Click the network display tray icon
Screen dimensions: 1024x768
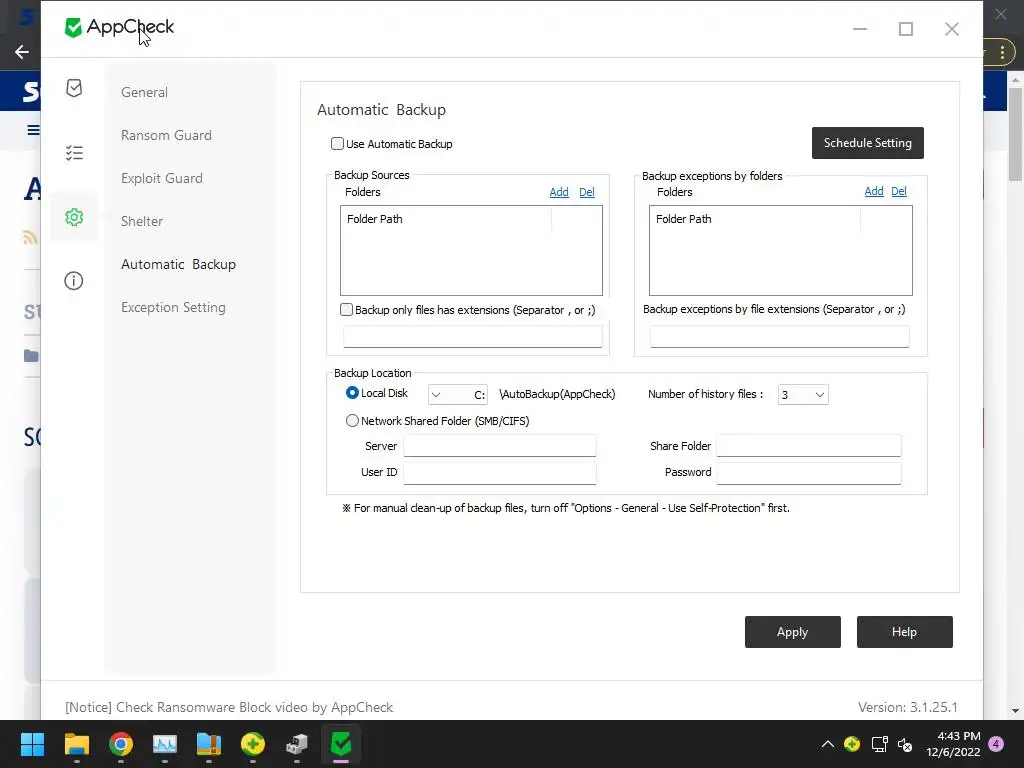pyautogui.click(x=879, y=744)
